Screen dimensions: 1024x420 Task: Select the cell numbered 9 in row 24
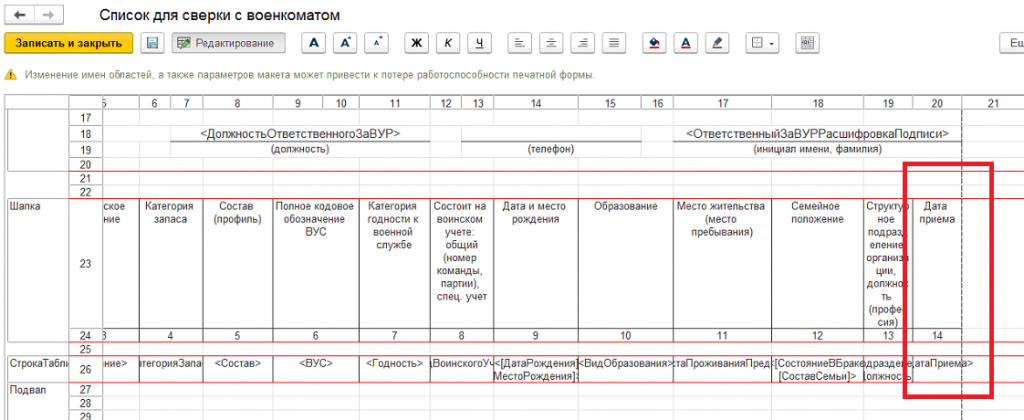536,336
